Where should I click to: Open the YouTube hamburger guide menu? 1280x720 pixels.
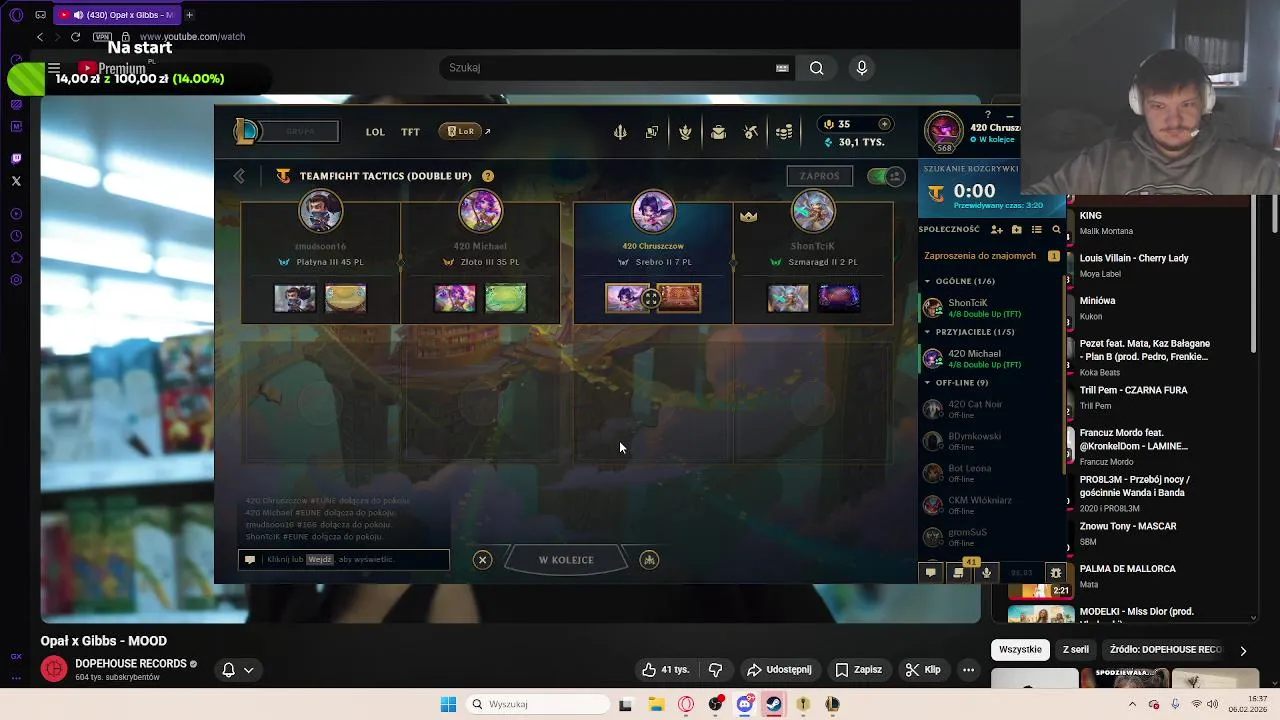[54, 68]
